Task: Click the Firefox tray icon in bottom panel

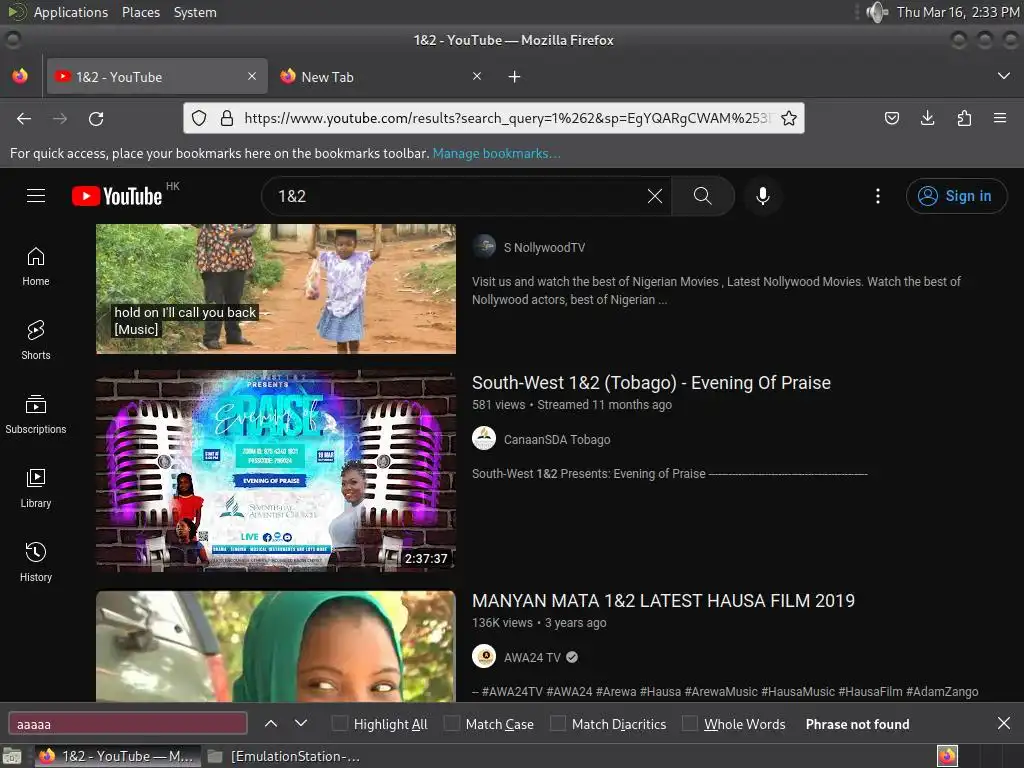Action: click(948, 756)
